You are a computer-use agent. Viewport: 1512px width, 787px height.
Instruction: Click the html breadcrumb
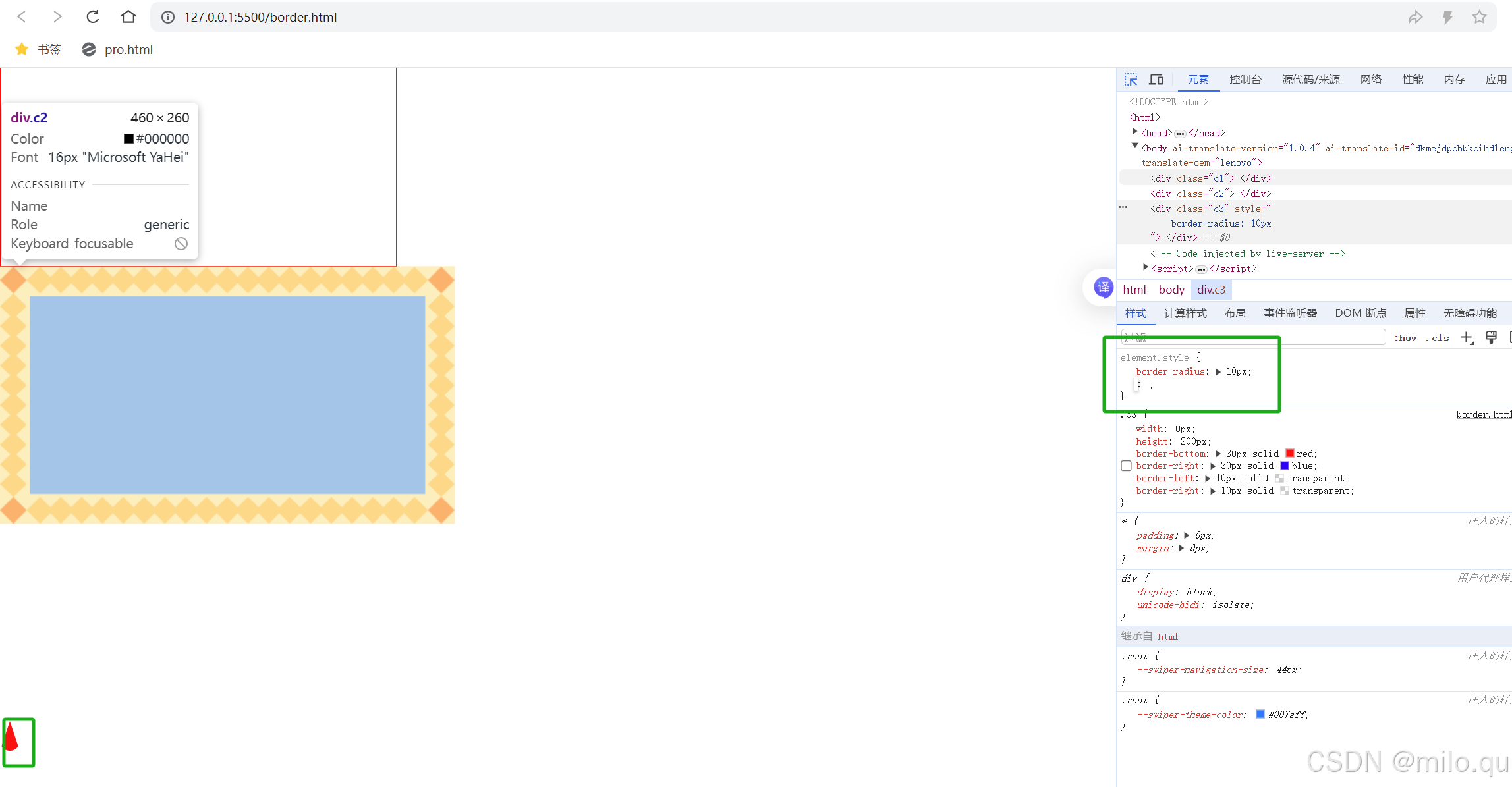(x=1134, y=290)
